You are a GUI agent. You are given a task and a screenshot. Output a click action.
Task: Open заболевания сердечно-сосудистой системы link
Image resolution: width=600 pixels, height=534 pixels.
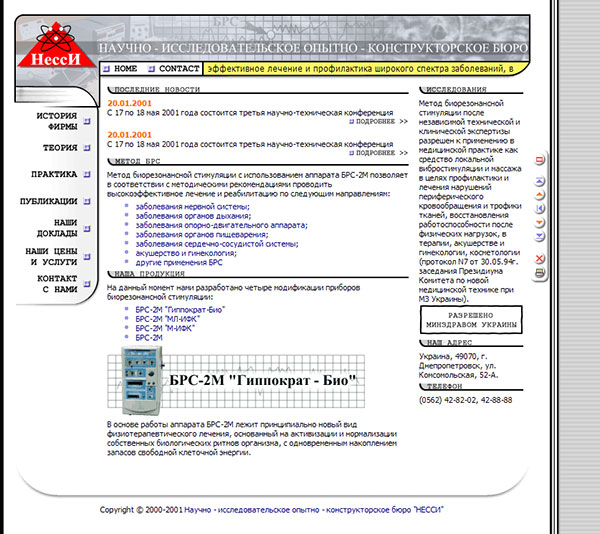(217, 244)
